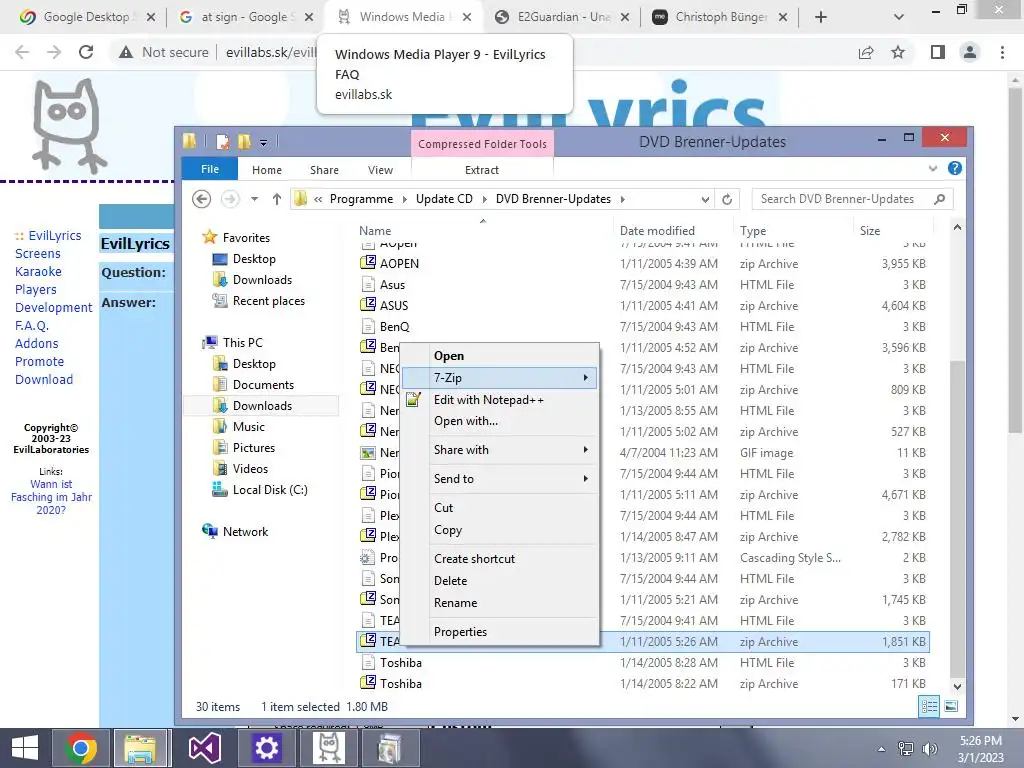Click Programme in the address breadcrumb
The height and width of the screenshot is (768, 1024).
click(361, 199)
